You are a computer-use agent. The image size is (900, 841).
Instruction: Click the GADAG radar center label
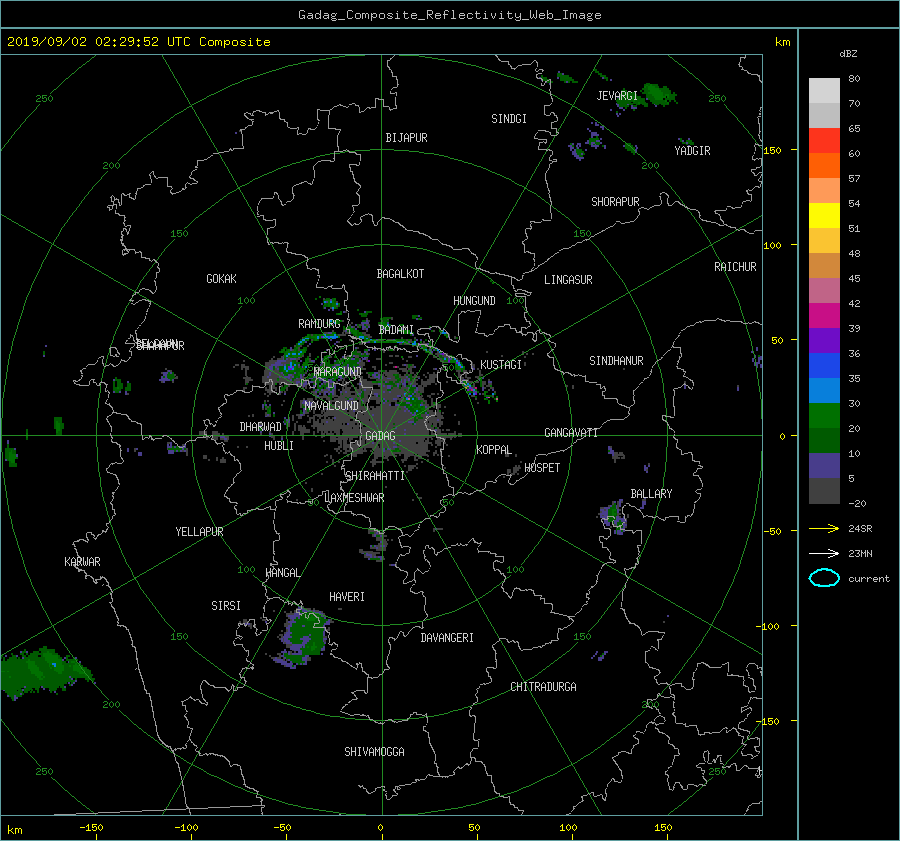pyautogui.click(x=380, y=436)
